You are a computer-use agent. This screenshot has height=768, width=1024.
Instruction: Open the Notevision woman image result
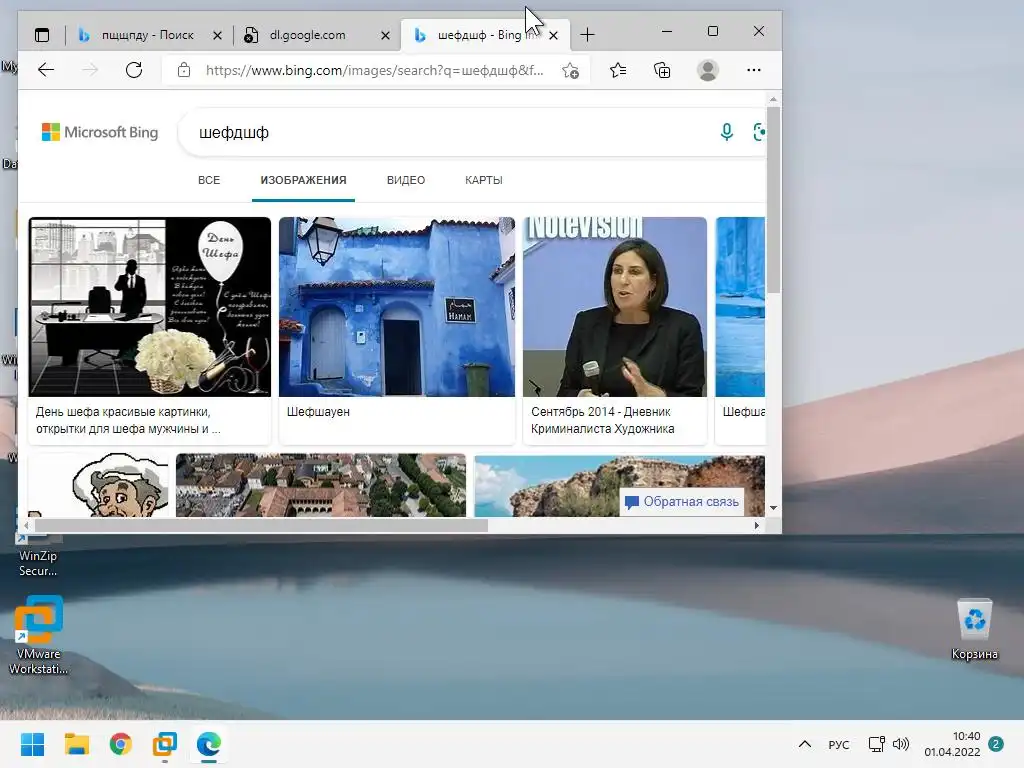click(x=615, y=307)
